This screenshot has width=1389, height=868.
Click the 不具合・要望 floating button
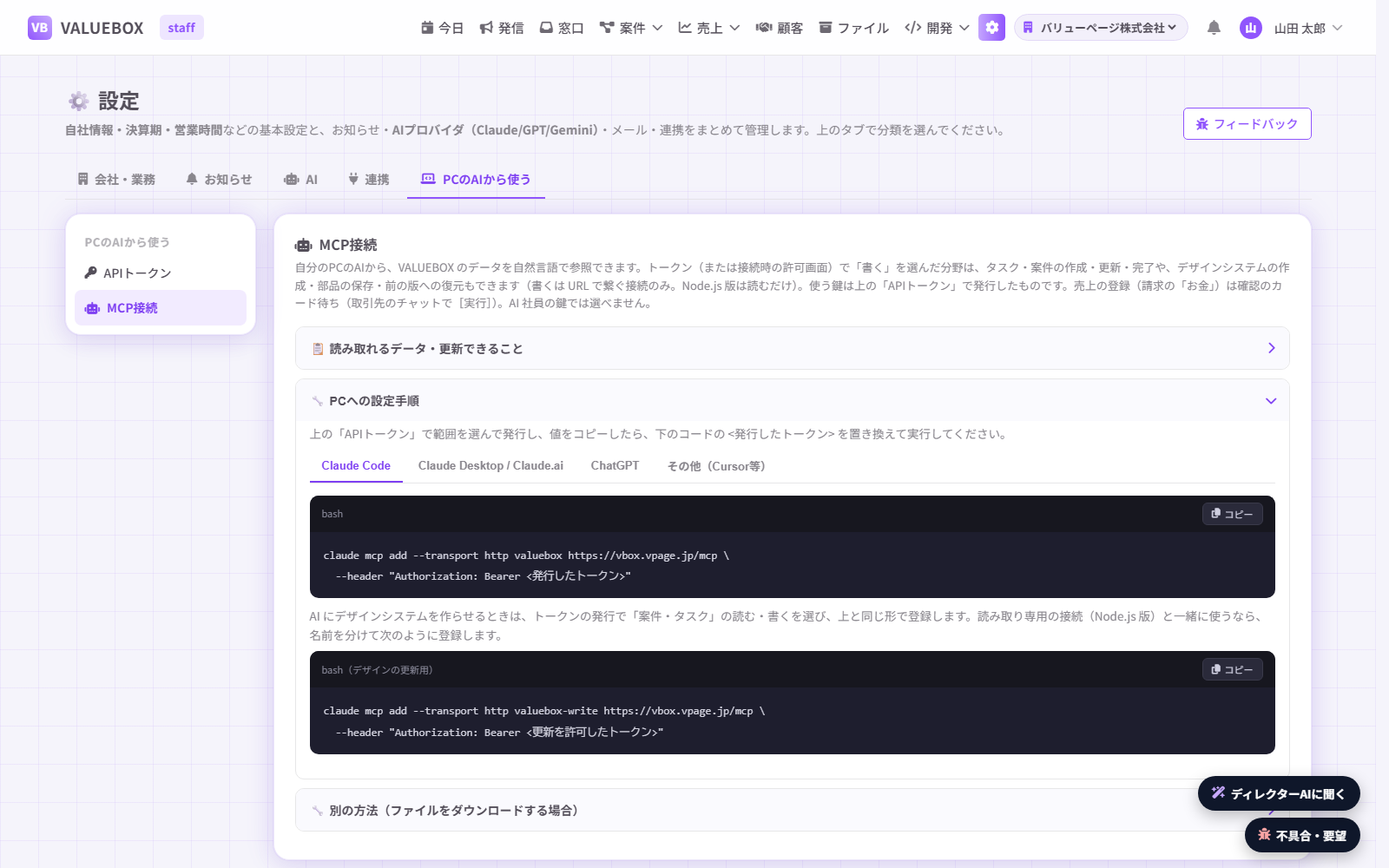pos(1302,835)
